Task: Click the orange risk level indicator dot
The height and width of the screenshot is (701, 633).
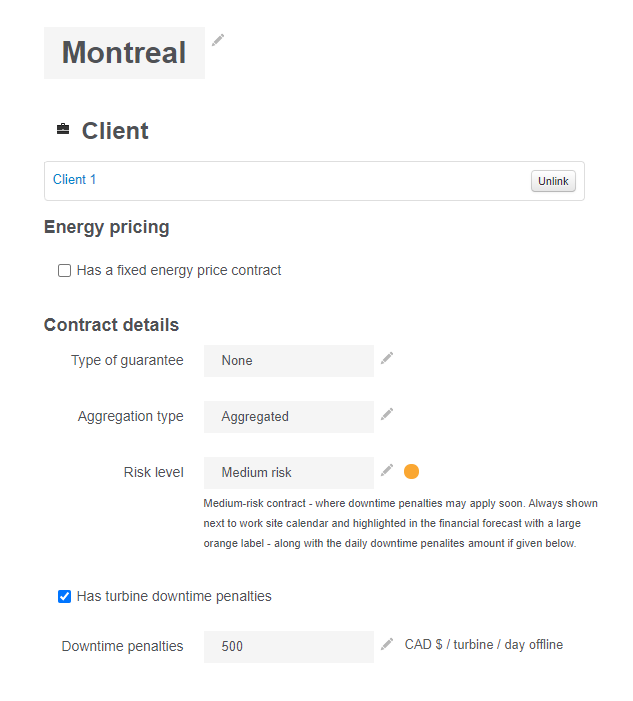Action: 411,472
